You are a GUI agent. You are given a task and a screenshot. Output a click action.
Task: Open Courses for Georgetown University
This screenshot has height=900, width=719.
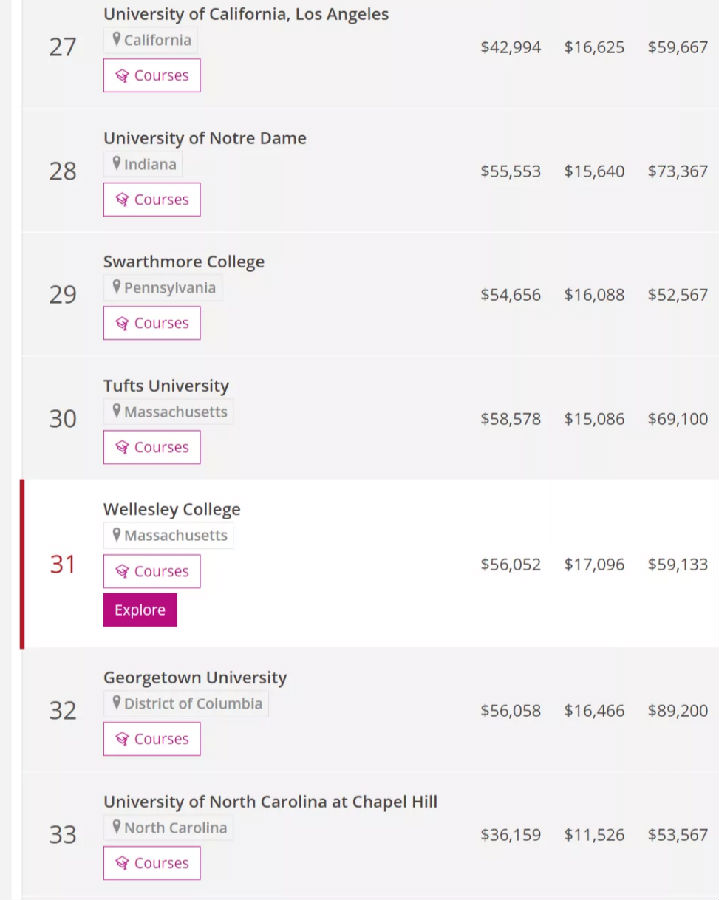pyautogui.click(x=152, y=740)
